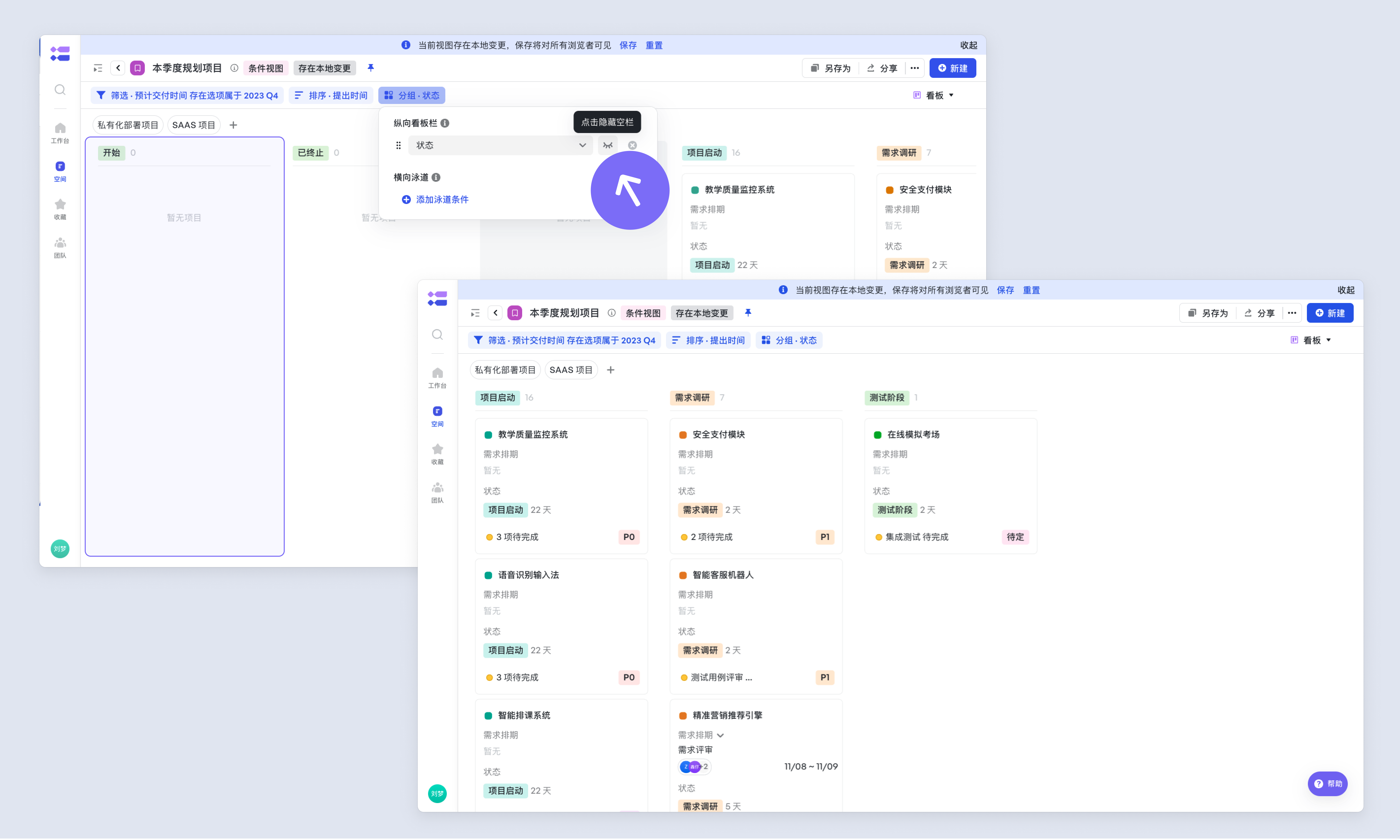Open 空间 in the back window sidebar
The height and width of the screenshot is (840, 1400).
tap(60, 171)
